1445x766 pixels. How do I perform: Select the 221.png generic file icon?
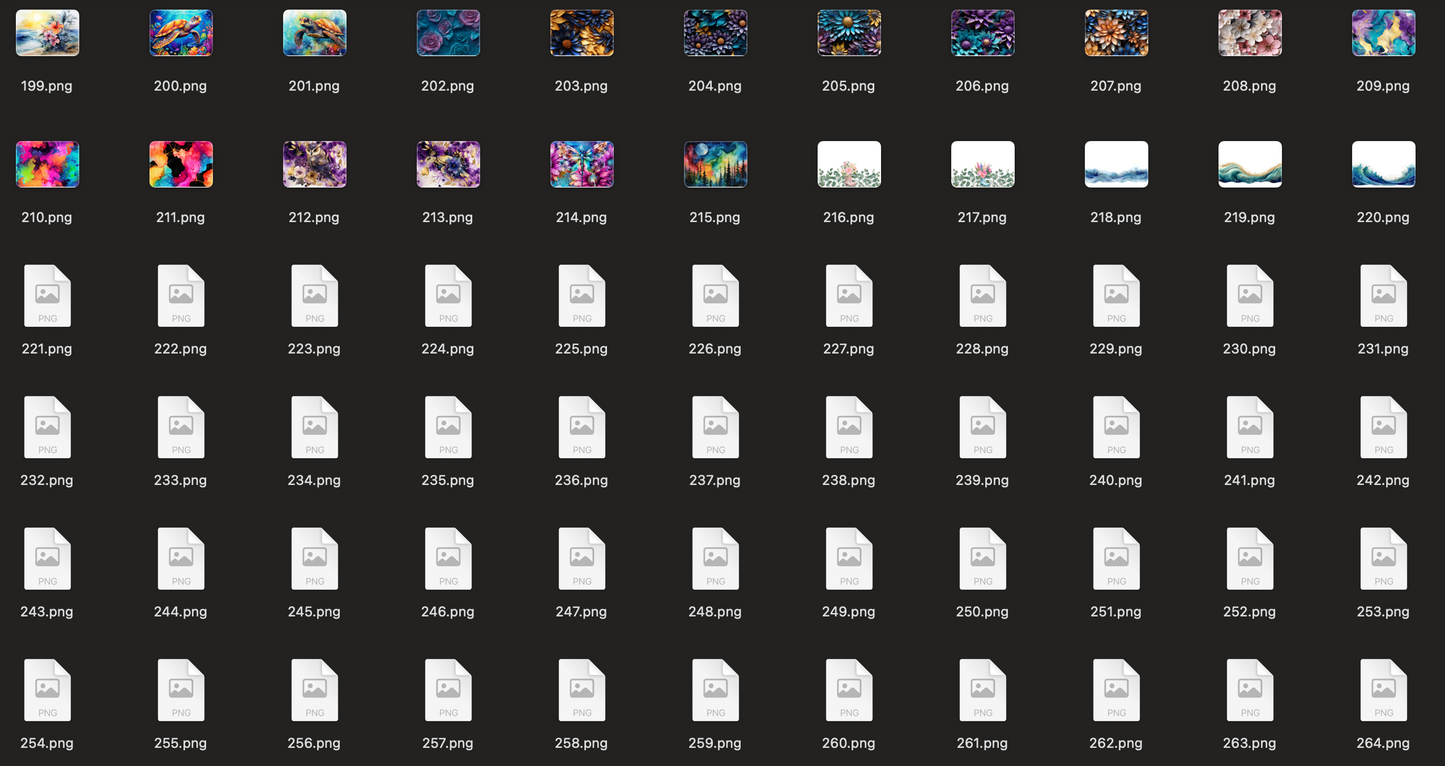tap(47, 296)
